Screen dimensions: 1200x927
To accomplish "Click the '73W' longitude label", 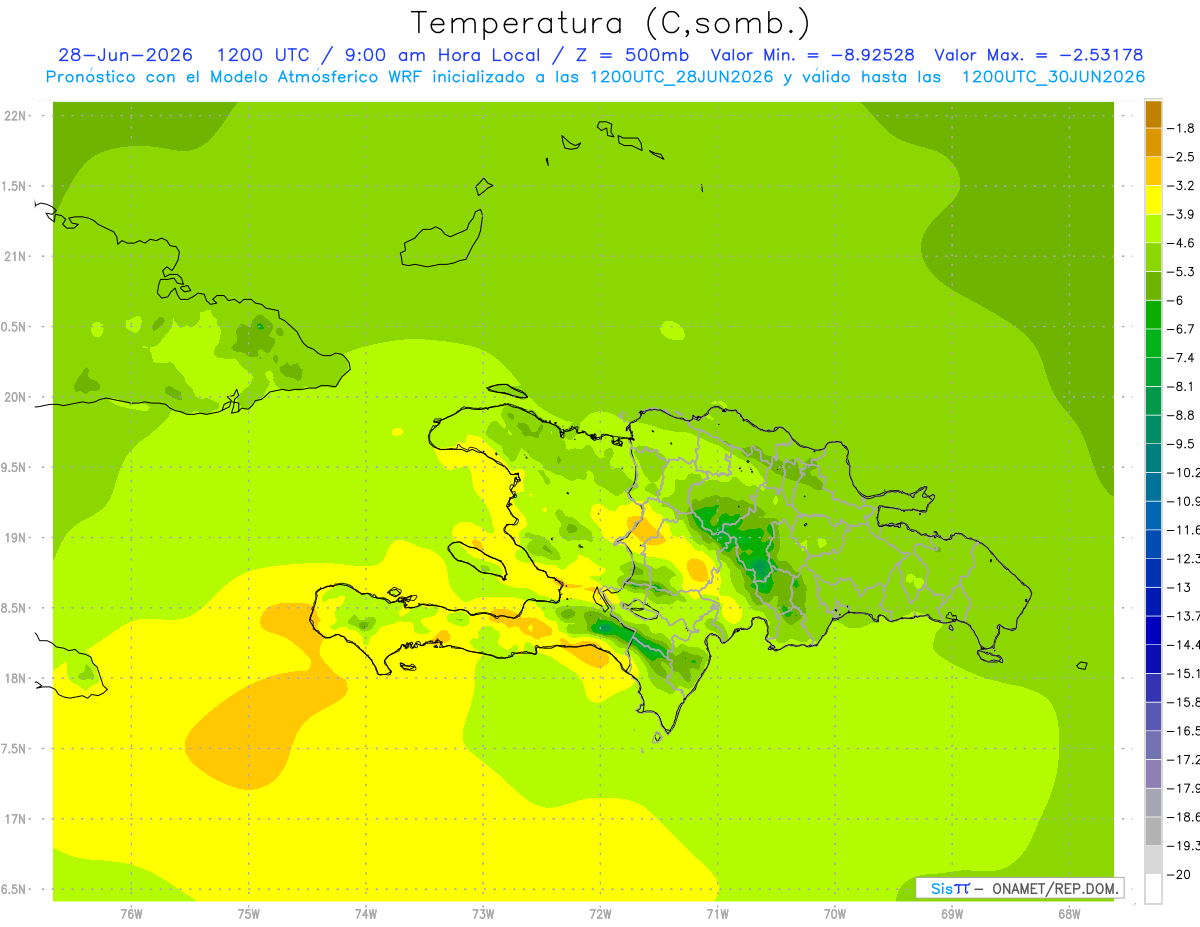I will coord(483,913).
